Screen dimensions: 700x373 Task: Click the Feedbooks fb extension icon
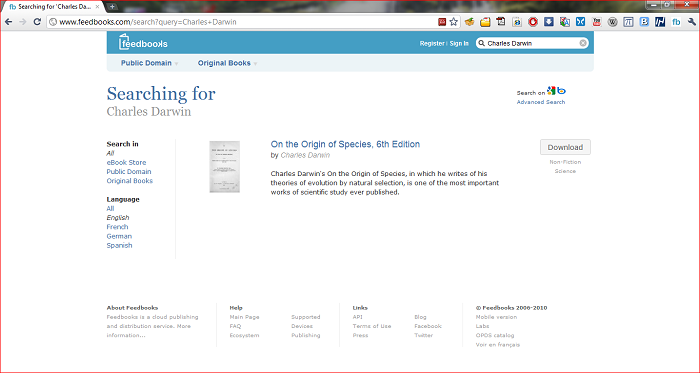(x=676, y=22)
